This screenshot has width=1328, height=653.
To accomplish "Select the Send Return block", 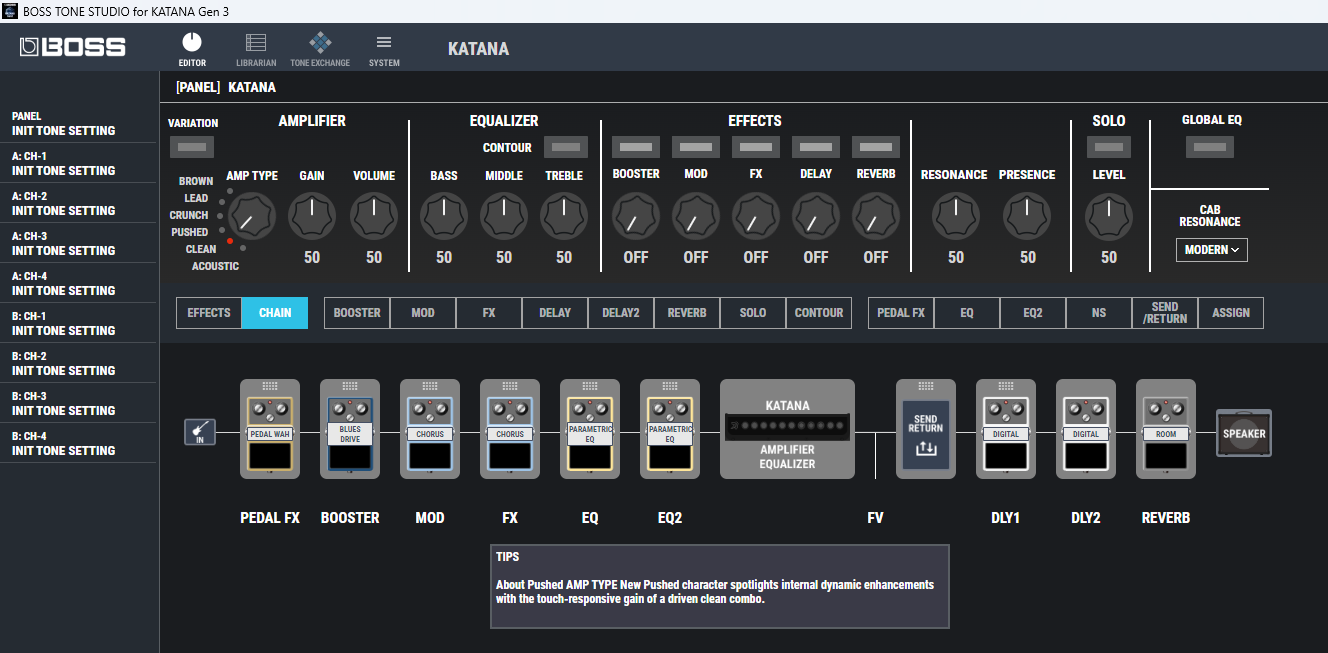I will [x=926, y=436].
